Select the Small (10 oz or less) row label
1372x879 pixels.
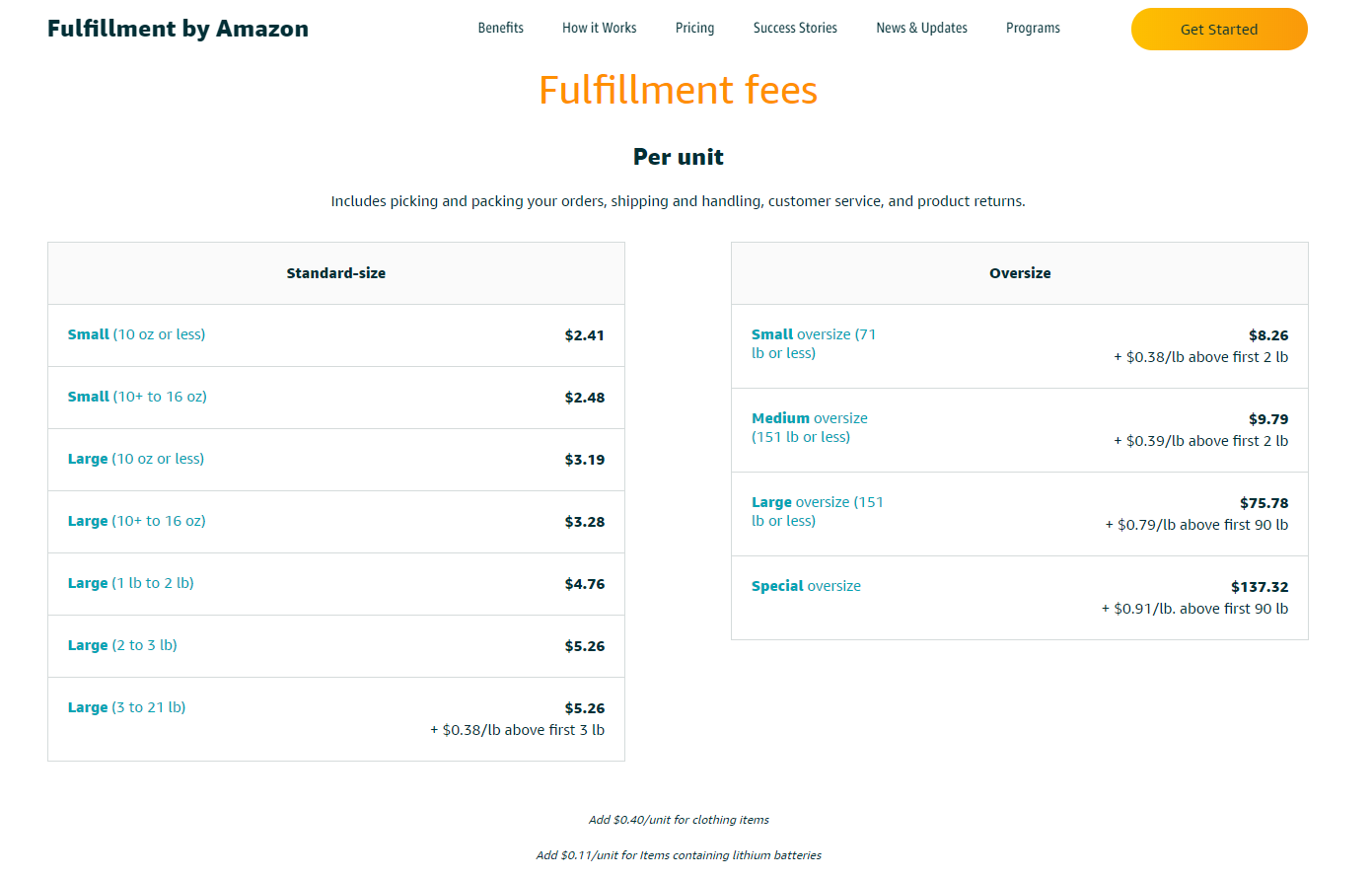tap(136, 334)
